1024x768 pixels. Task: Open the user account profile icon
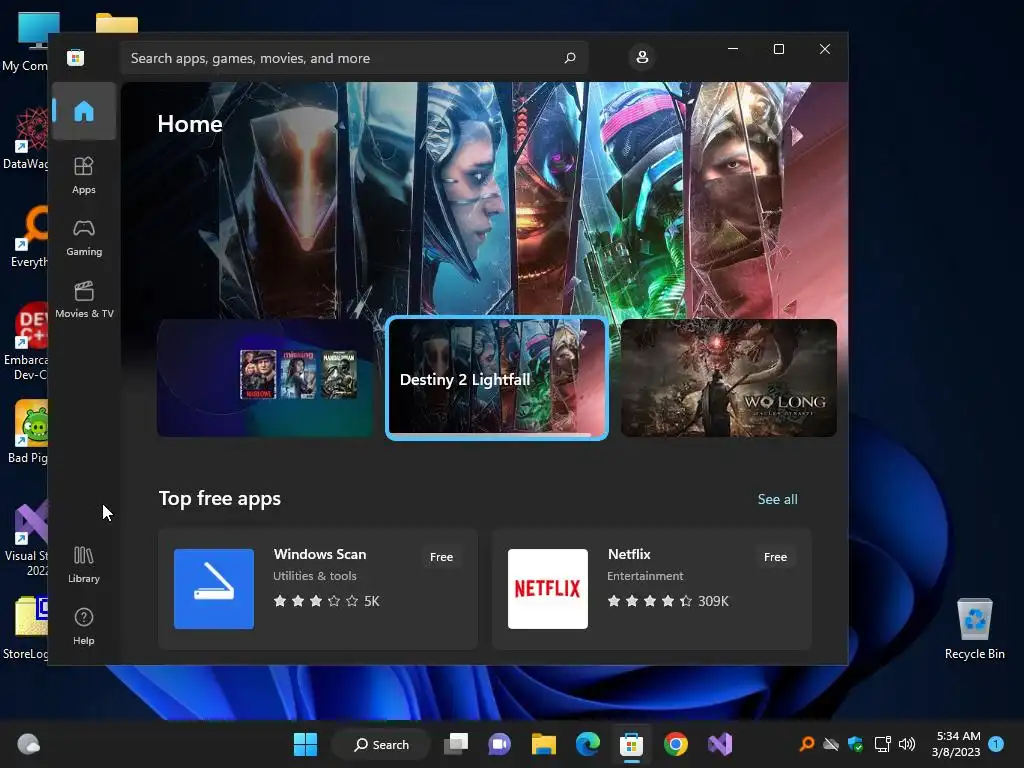pos(642,57)
